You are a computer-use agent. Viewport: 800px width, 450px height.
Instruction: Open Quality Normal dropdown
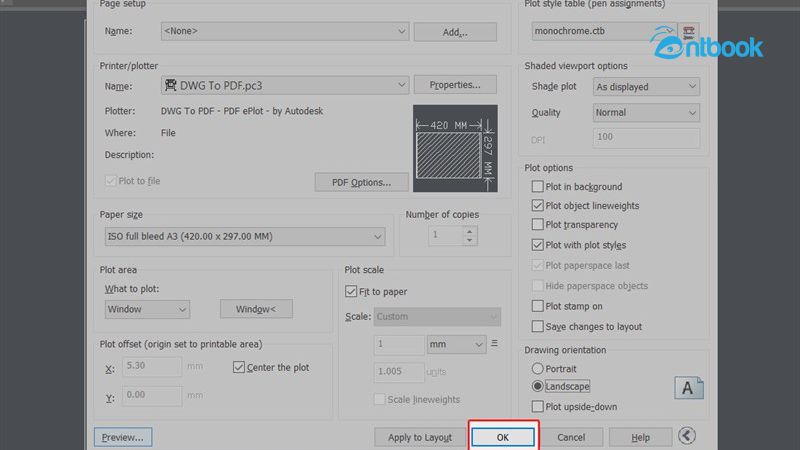pyautogui.click(x=646, y=112)
